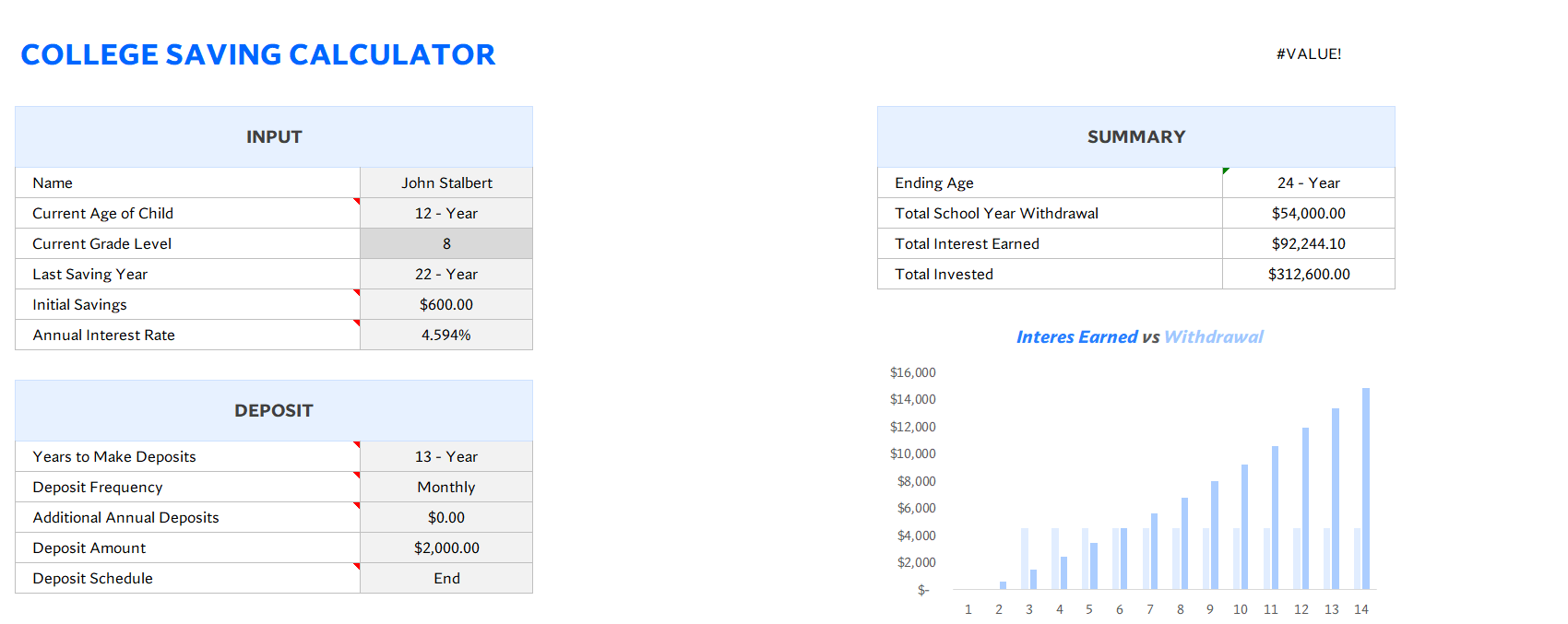Click the Total Interest Earned label
The image size is (1568, 624).
click(x=968, y=243)
